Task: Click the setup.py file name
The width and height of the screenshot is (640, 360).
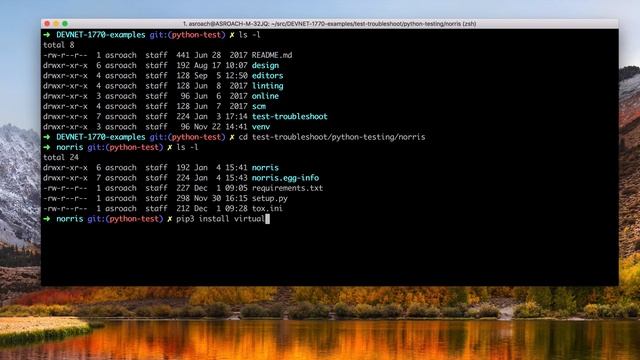Action: (x=270, y=198)
